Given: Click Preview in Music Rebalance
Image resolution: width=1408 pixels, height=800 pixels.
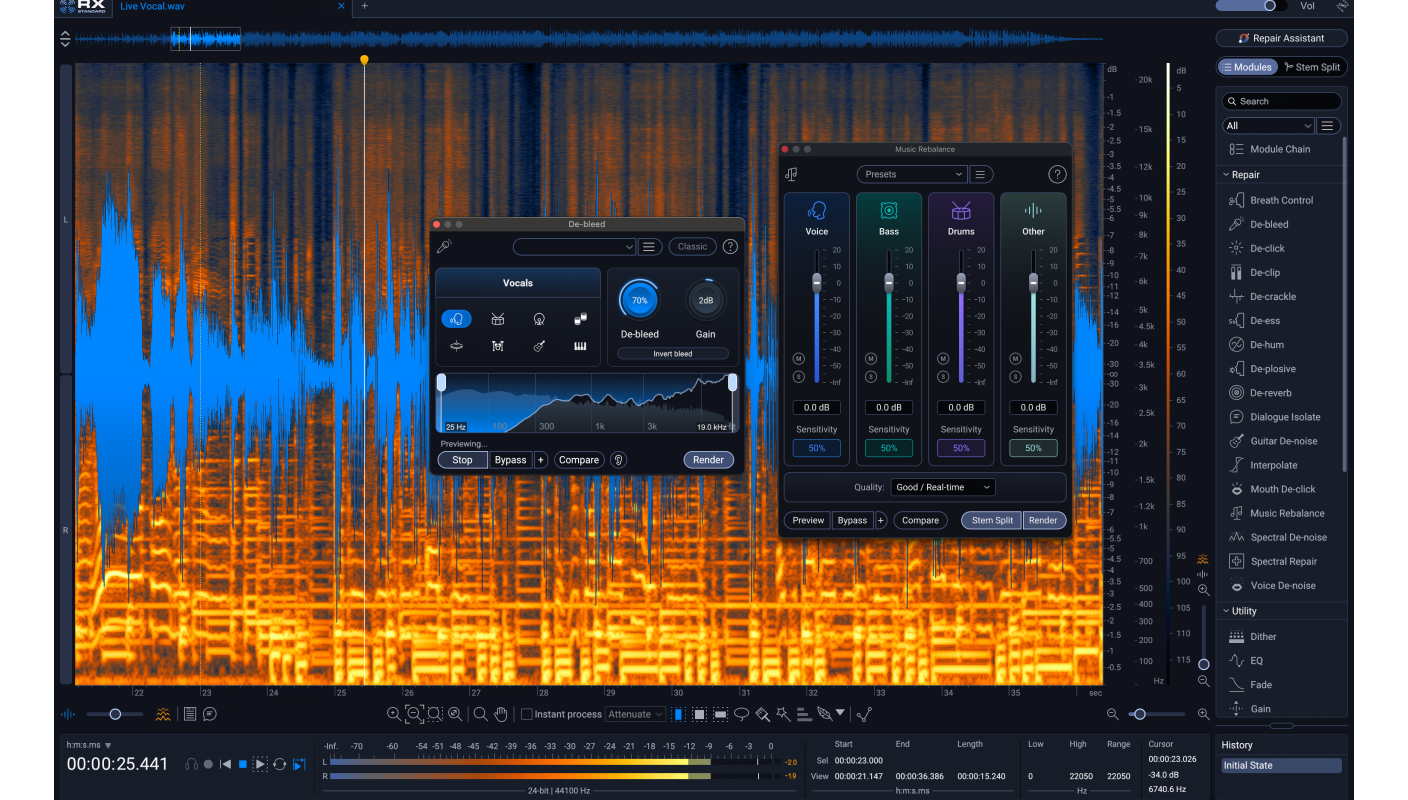Looking at the screenshot, I should [808, 520].
